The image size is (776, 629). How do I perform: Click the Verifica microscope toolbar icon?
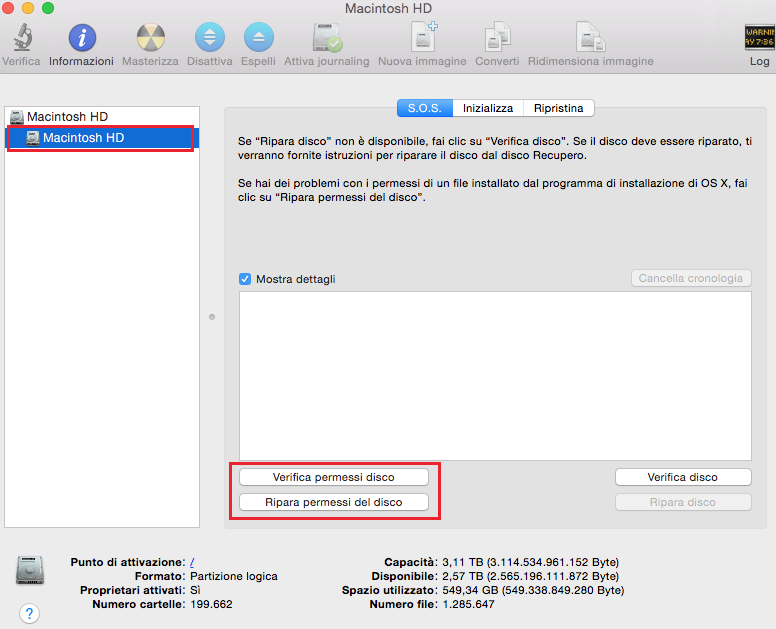click(22, 38)
